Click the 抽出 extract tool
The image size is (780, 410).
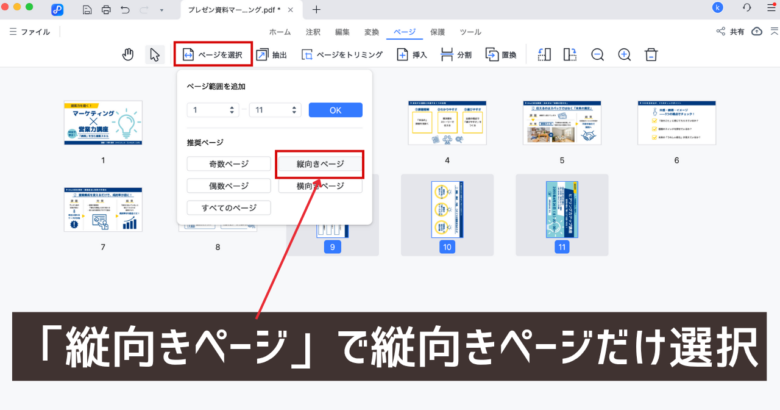click(x=270, y=54)
